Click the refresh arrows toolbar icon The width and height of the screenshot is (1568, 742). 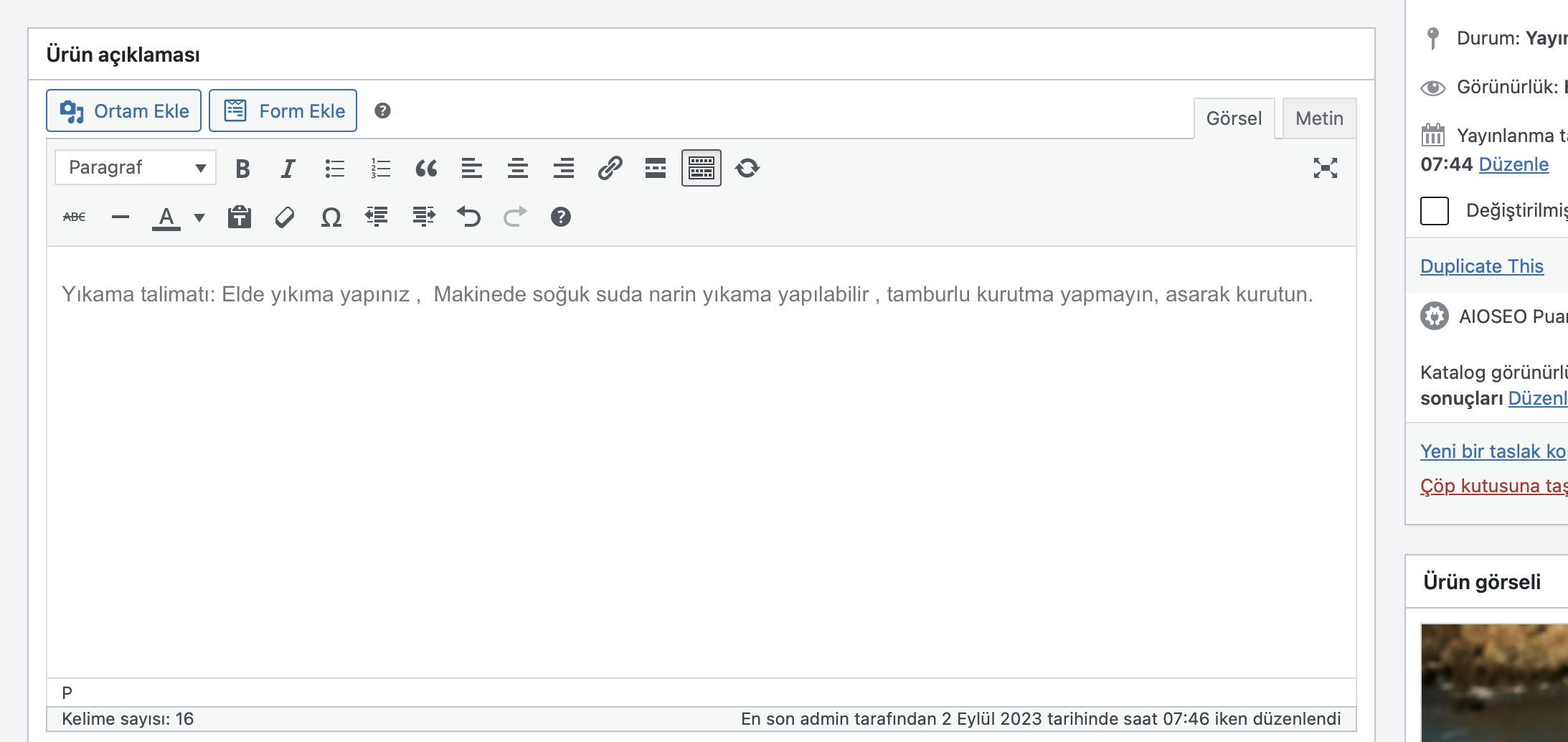747,168
